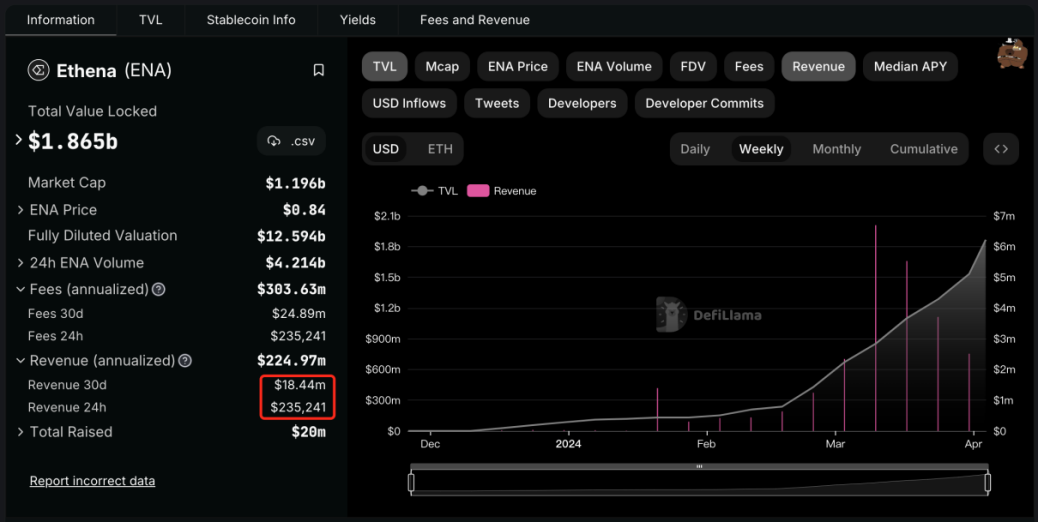Click Report incorrect data link
Viewport: 1038px width, 522px height.
92,481
